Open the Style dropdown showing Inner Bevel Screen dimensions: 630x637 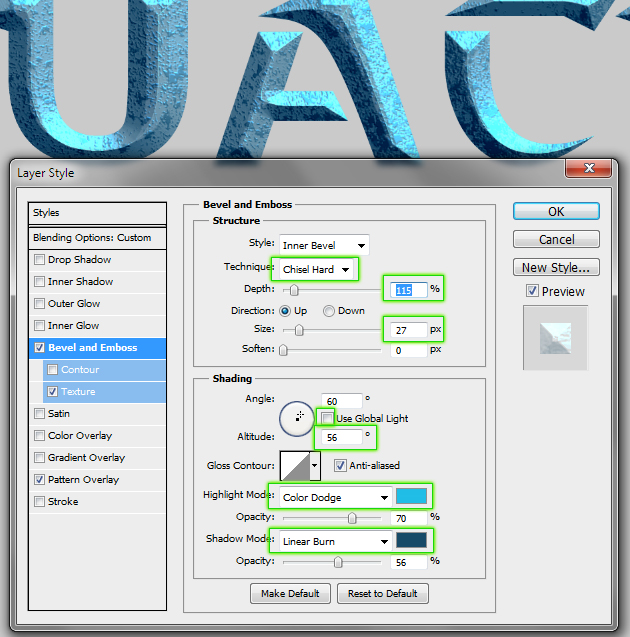(x=323, y=245)
